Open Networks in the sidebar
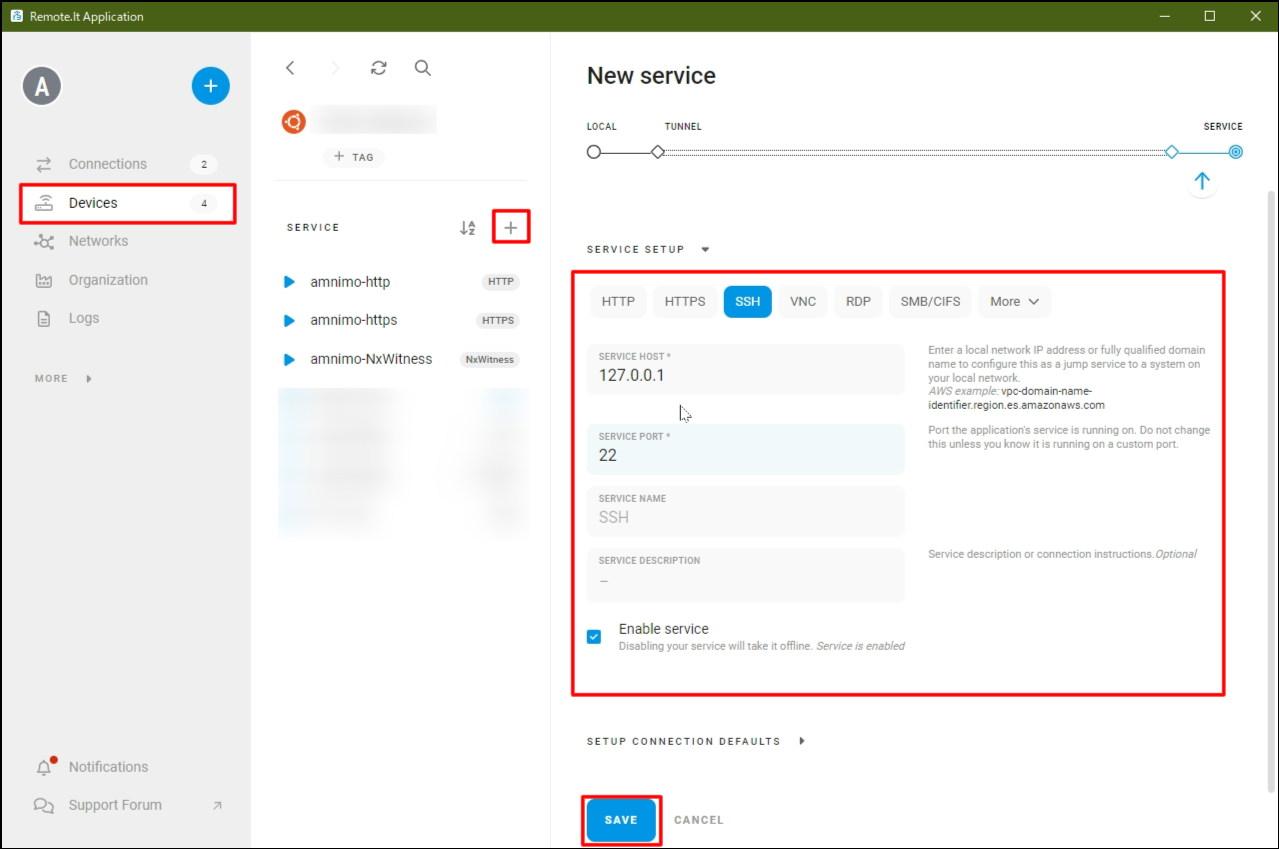The height and width of the screenshot is (849, 1279). [126, 241]
